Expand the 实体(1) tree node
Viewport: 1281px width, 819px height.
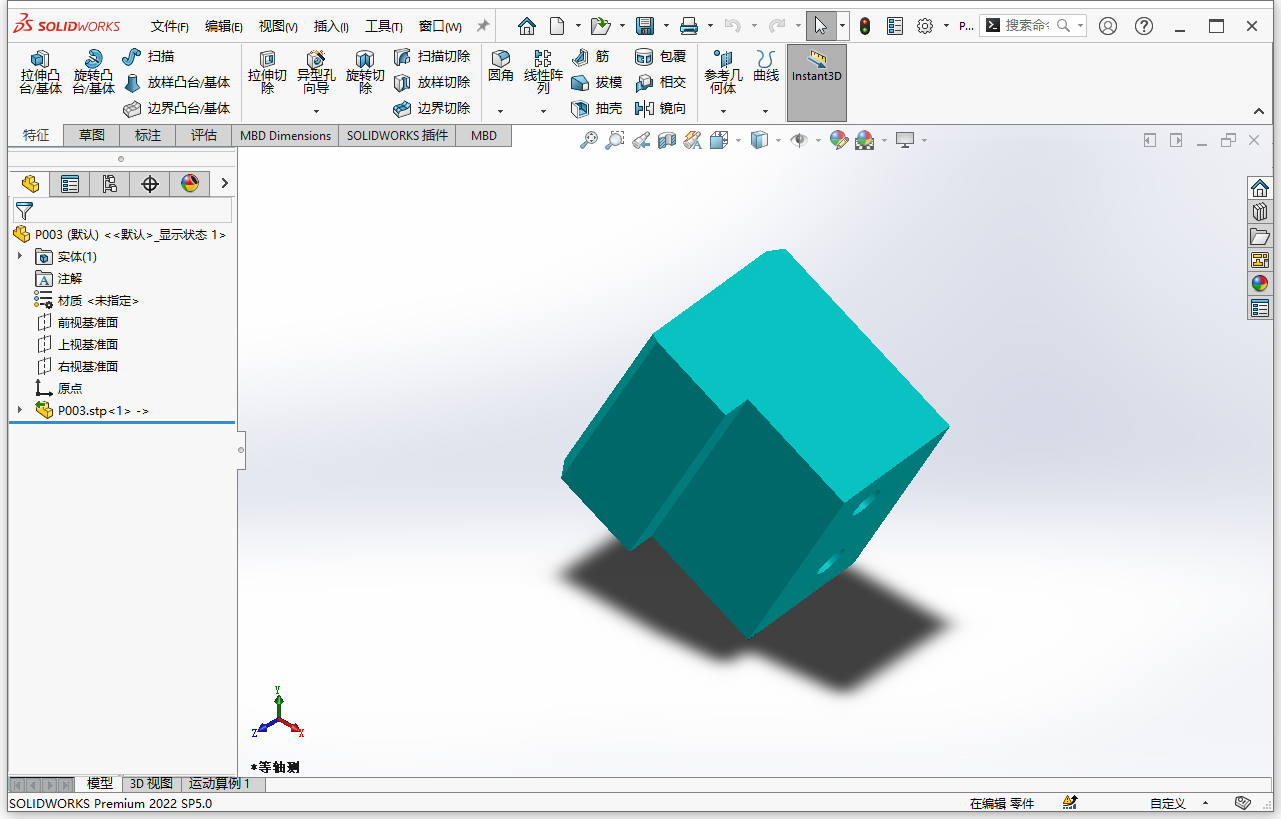(20, 257)
